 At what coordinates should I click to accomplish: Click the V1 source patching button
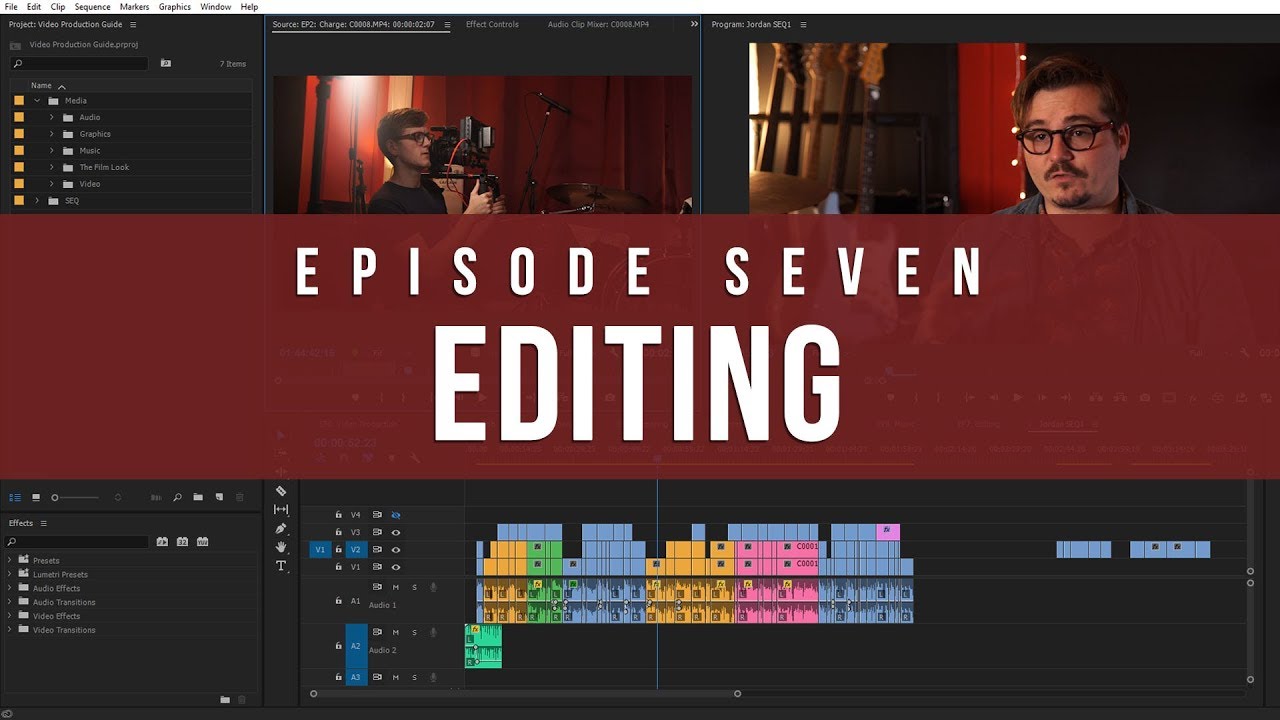(320, 550)
